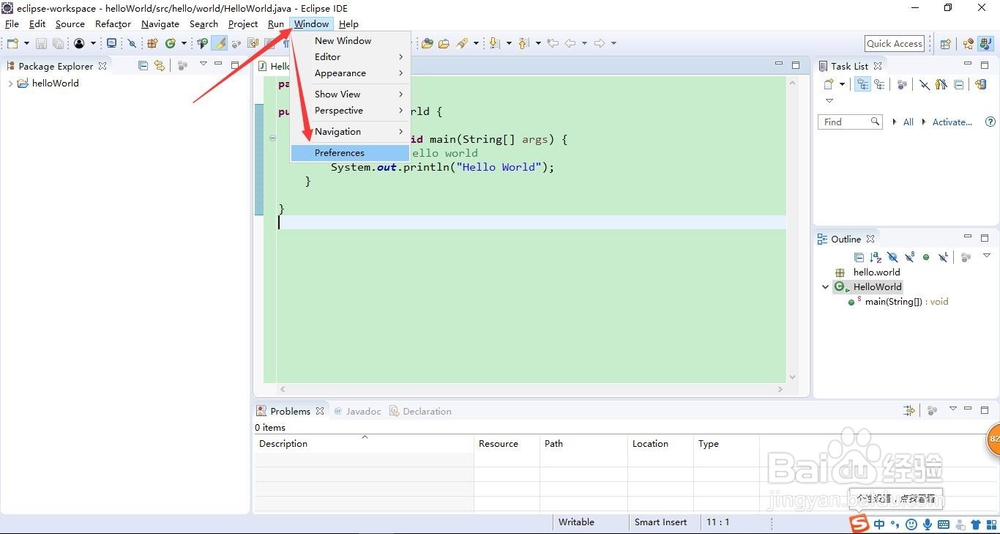Click the Save All toolbar icon
Image resolution: width=1000 pixels, height=534 pixels.
(58, 43)
